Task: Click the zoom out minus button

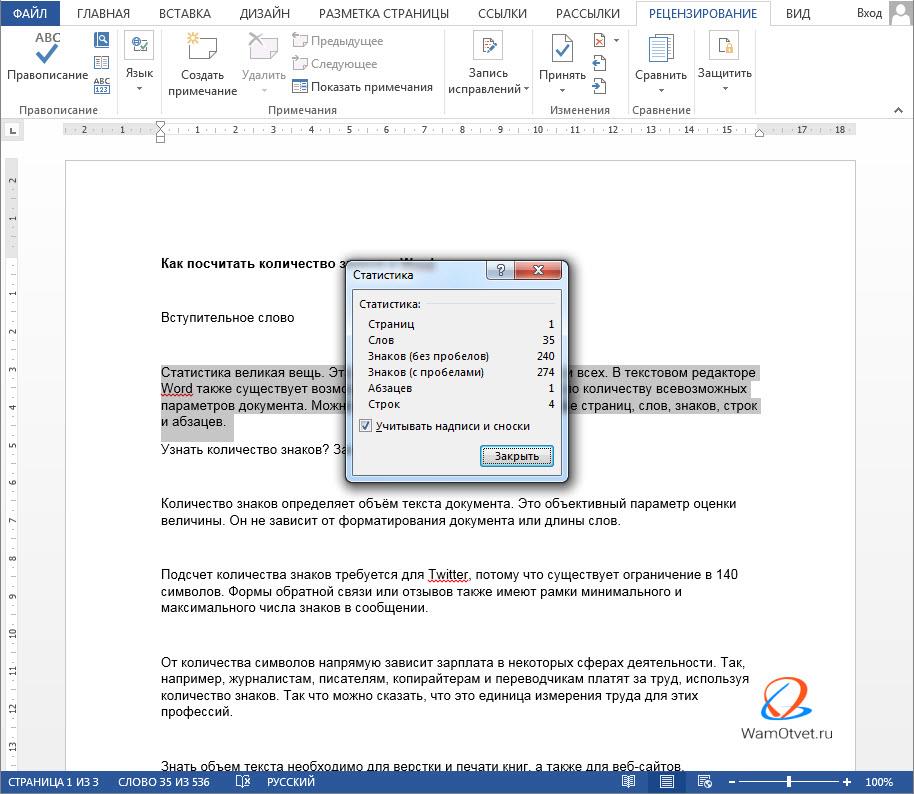Action: 732,782
